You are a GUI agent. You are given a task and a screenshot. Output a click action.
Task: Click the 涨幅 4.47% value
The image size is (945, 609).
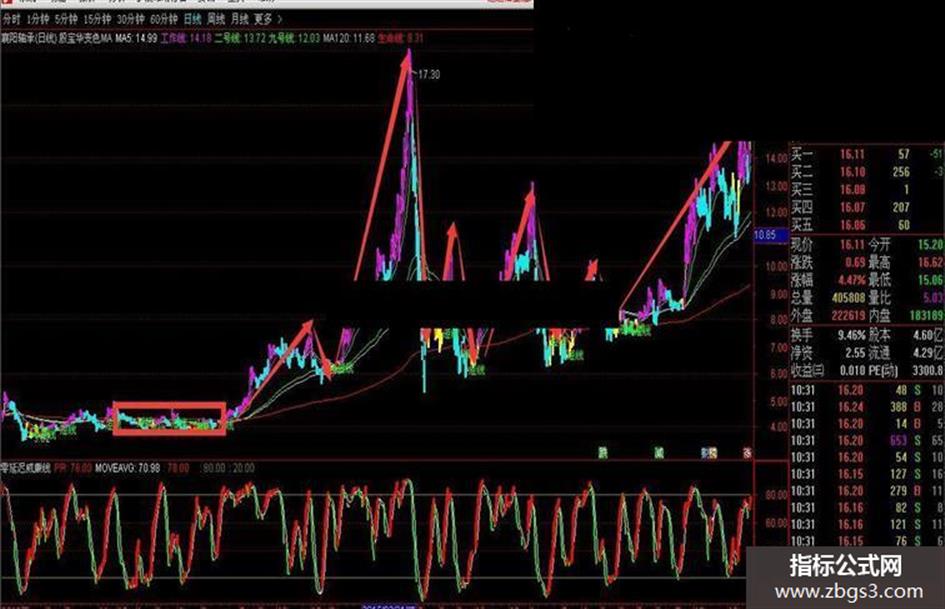tap(851, 280)
